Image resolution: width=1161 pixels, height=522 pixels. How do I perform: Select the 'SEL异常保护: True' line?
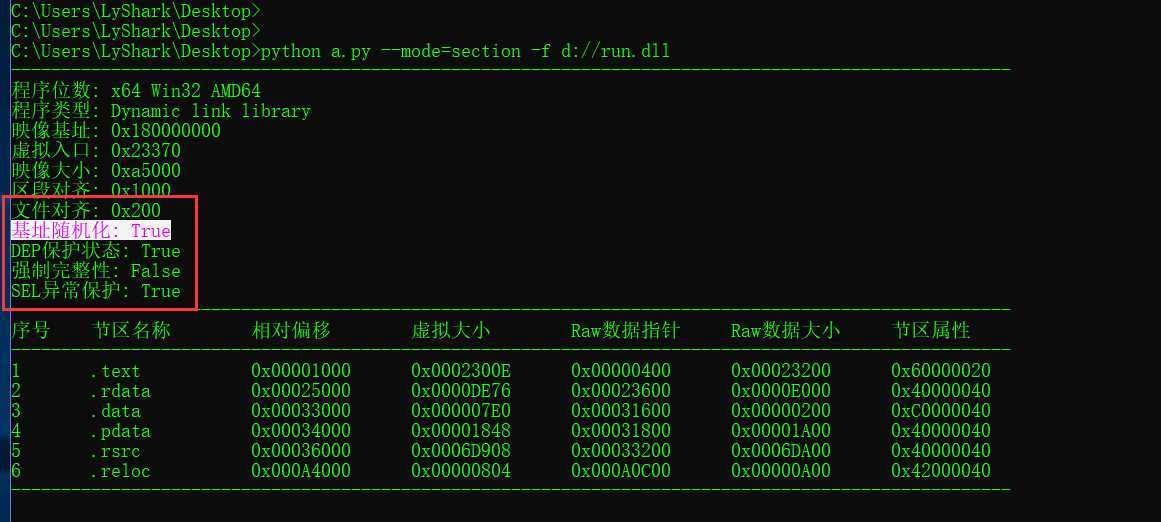click(x=96, y=291)
